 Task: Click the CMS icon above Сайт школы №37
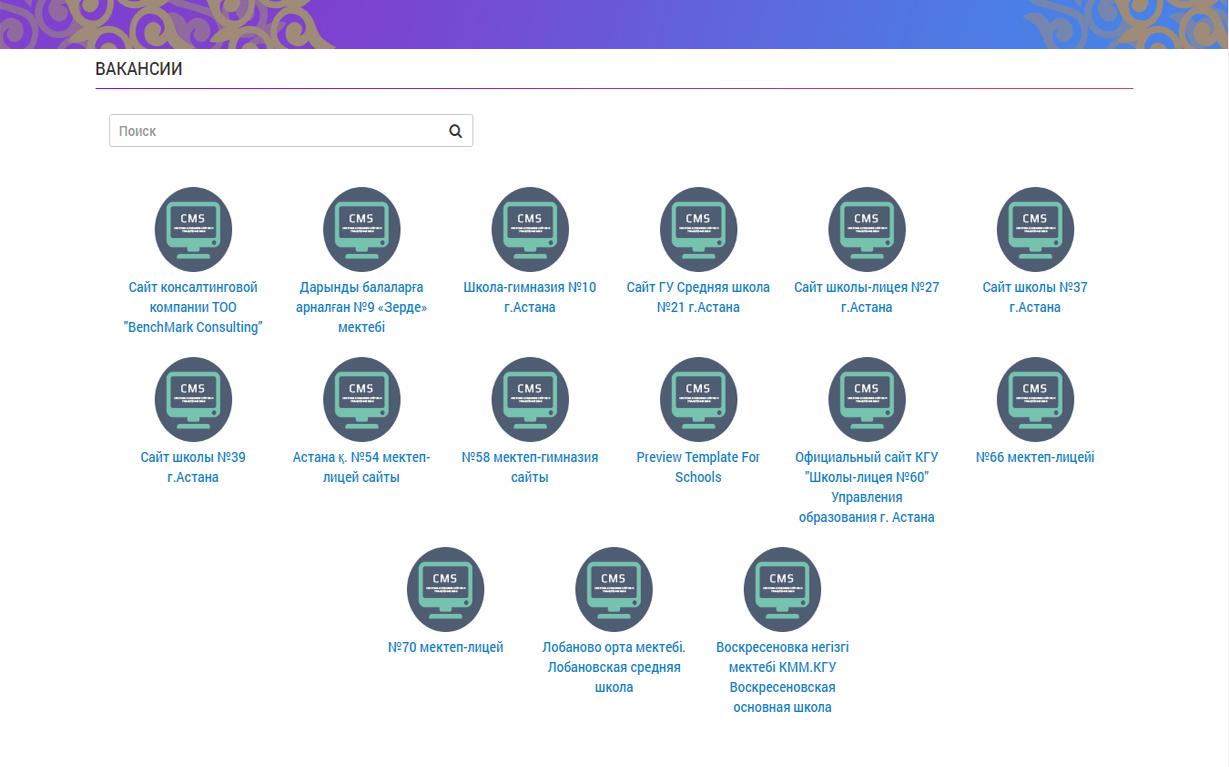(1035, 228)
